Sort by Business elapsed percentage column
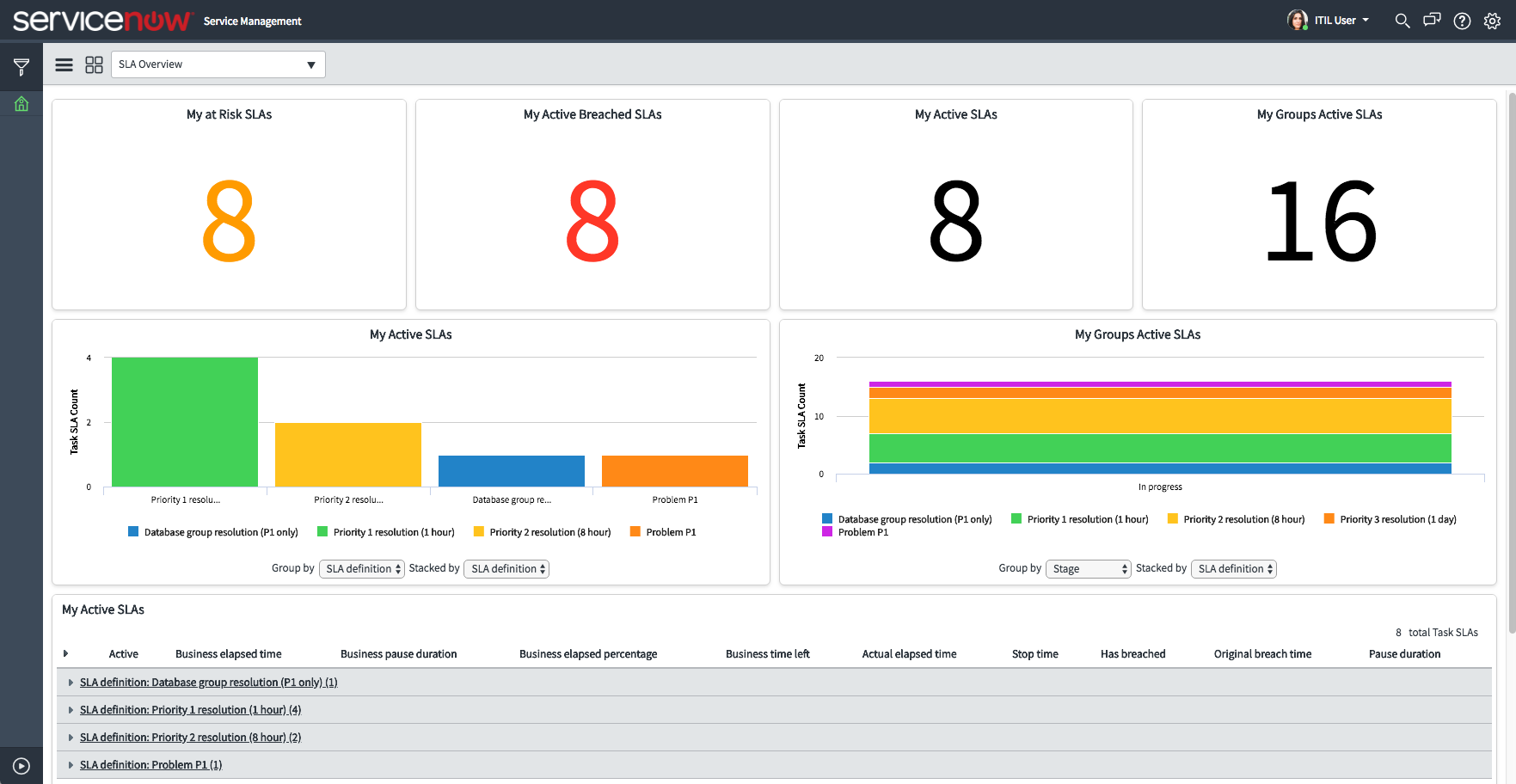 point(588,654)
